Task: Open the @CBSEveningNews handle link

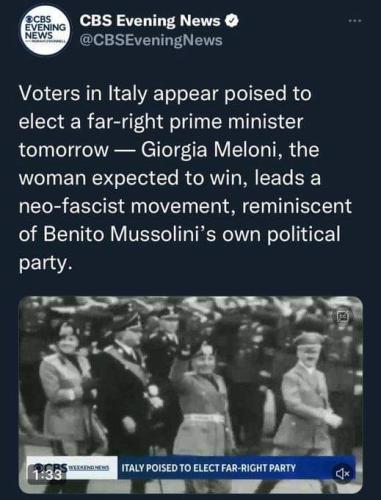Action: click(x=151, y=40)
